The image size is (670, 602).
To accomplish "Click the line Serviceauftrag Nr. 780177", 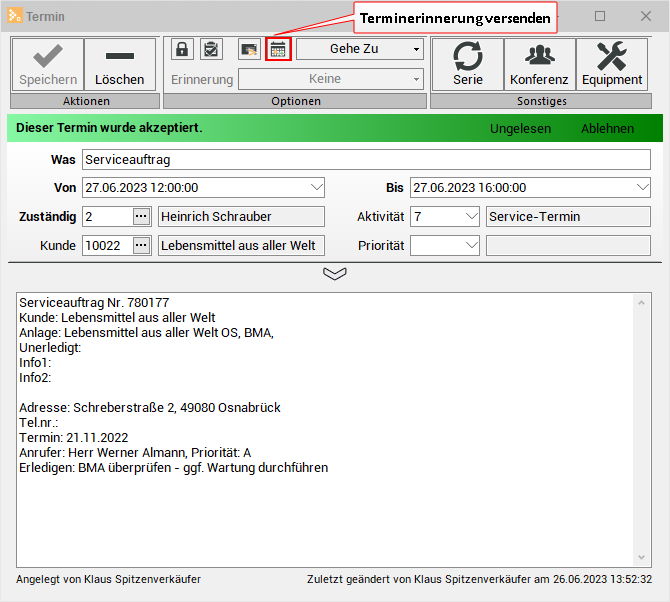I will point(94,302).
